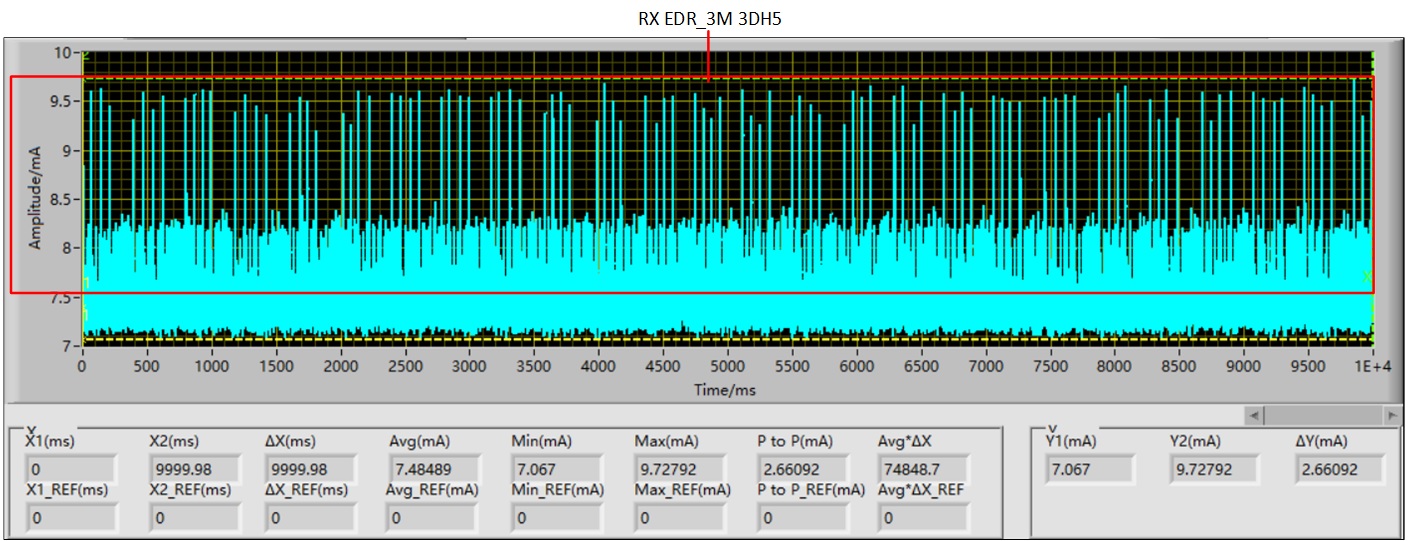Click the Avg*ΔX_REF value field

pos(925,518)
